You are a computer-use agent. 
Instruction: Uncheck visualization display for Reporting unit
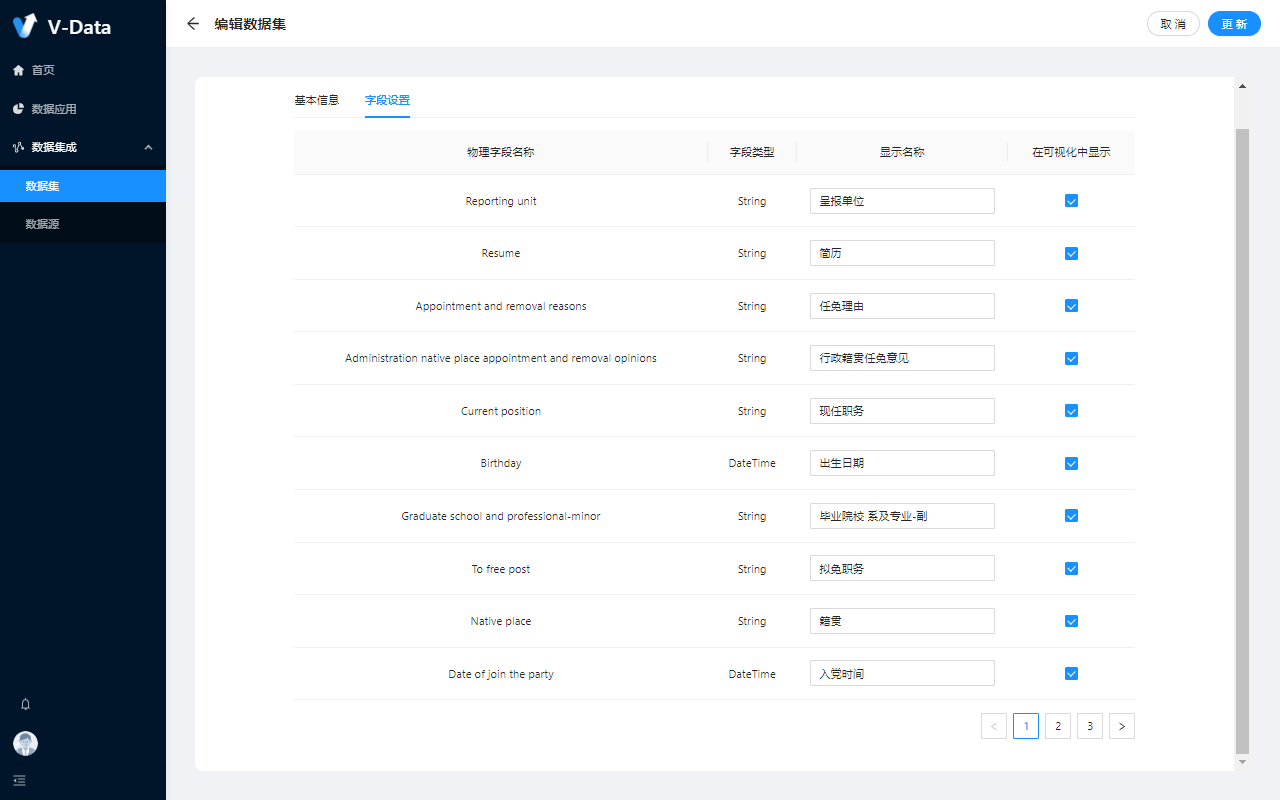pos(1071,201)
